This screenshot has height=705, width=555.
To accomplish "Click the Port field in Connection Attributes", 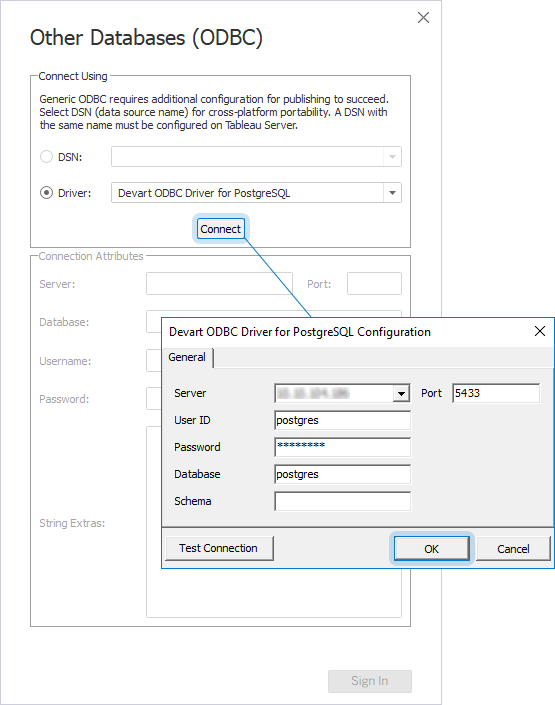I will 374,284.
